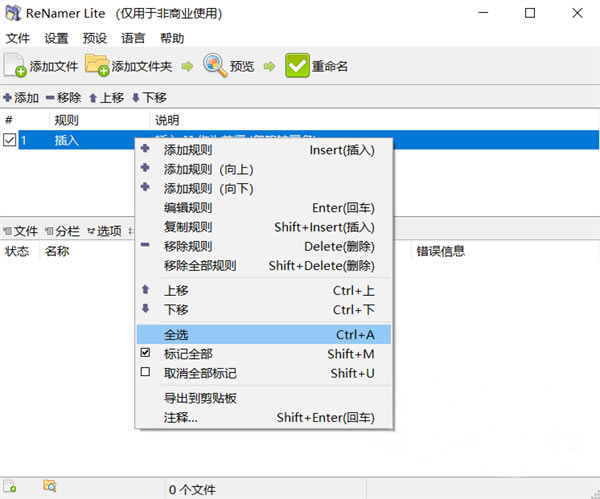Choose 导出到剪贴板 in context menu
The image size is (600, 499).
[264, 398]
